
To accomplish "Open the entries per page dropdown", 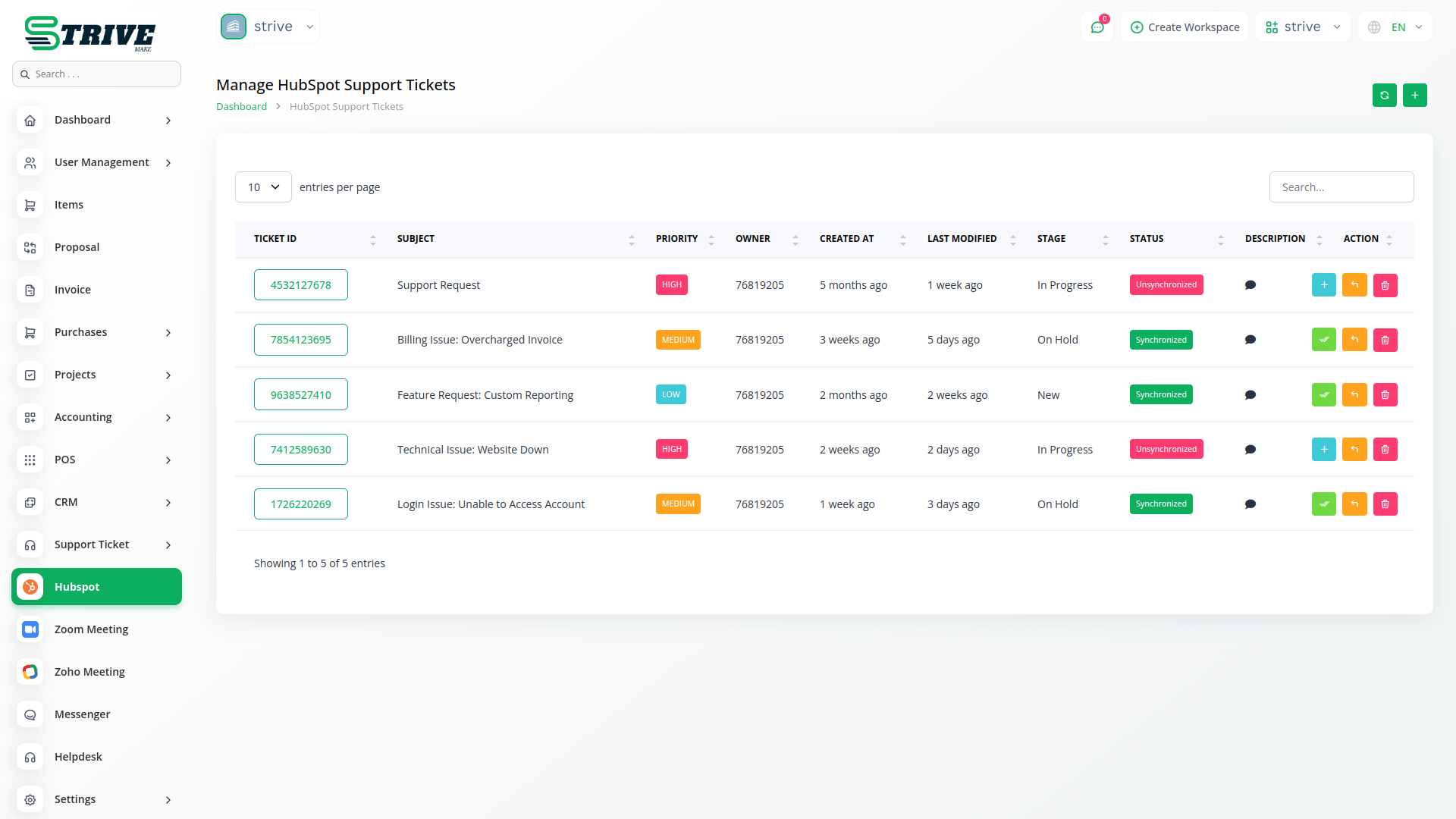I will 263,187.
